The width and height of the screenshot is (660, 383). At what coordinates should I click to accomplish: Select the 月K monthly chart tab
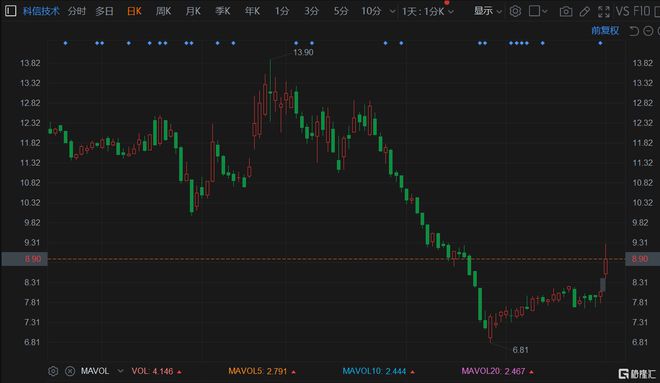(193, 11)
